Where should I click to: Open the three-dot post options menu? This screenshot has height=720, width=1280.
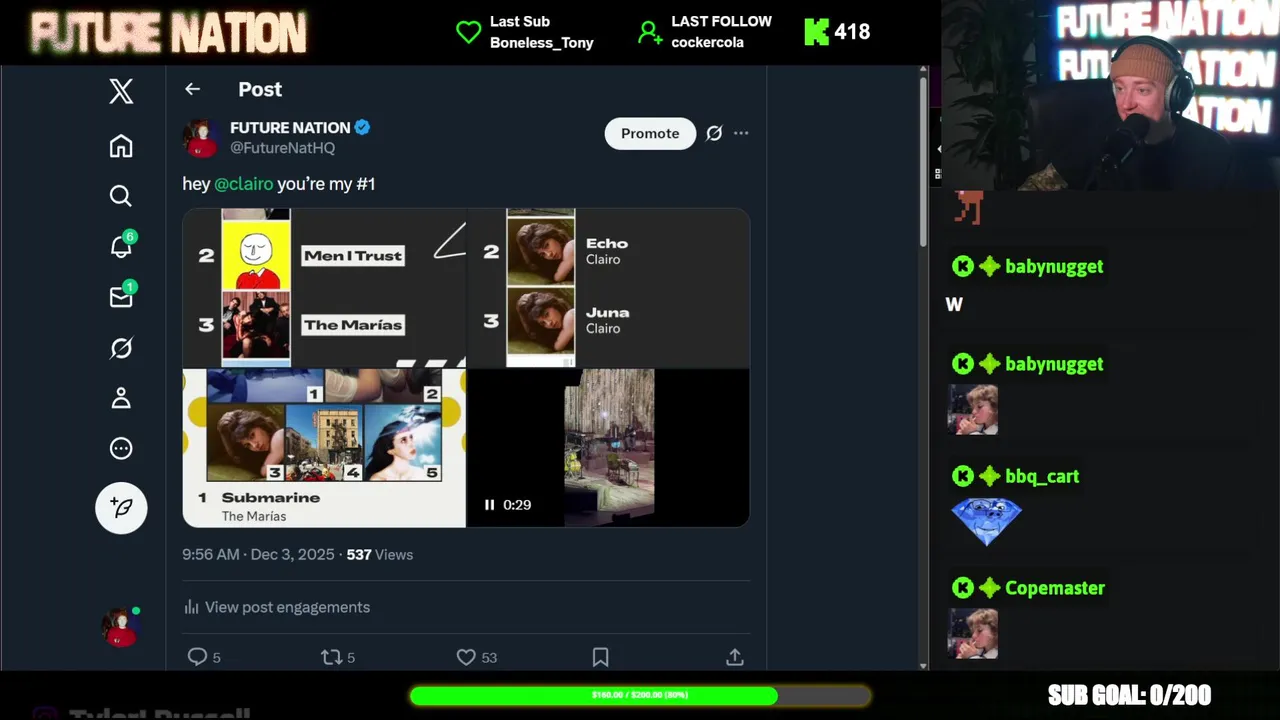tap(741, 133)
